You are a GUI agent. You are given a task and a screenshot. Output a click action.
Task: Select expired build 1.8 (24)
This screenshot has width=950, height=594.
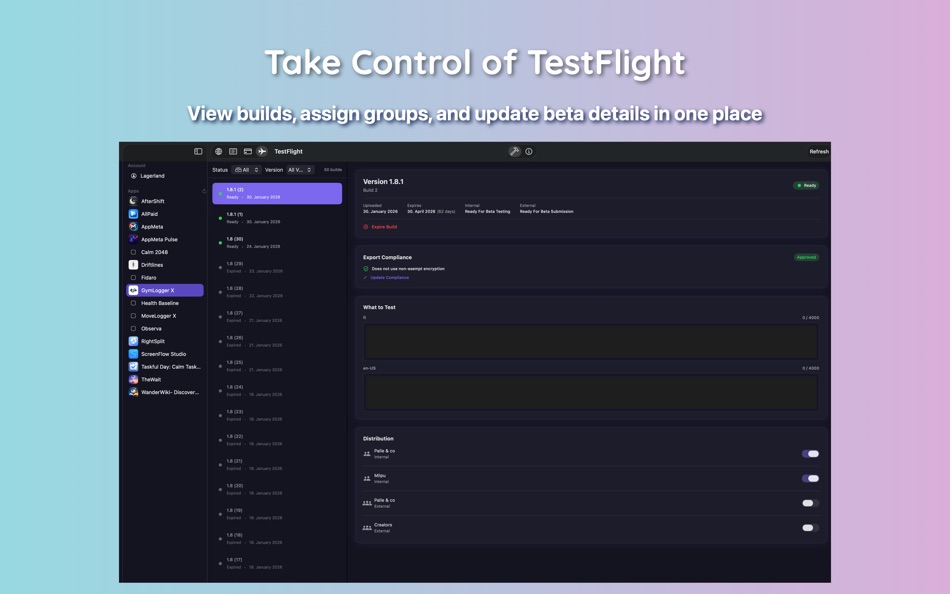277,391
